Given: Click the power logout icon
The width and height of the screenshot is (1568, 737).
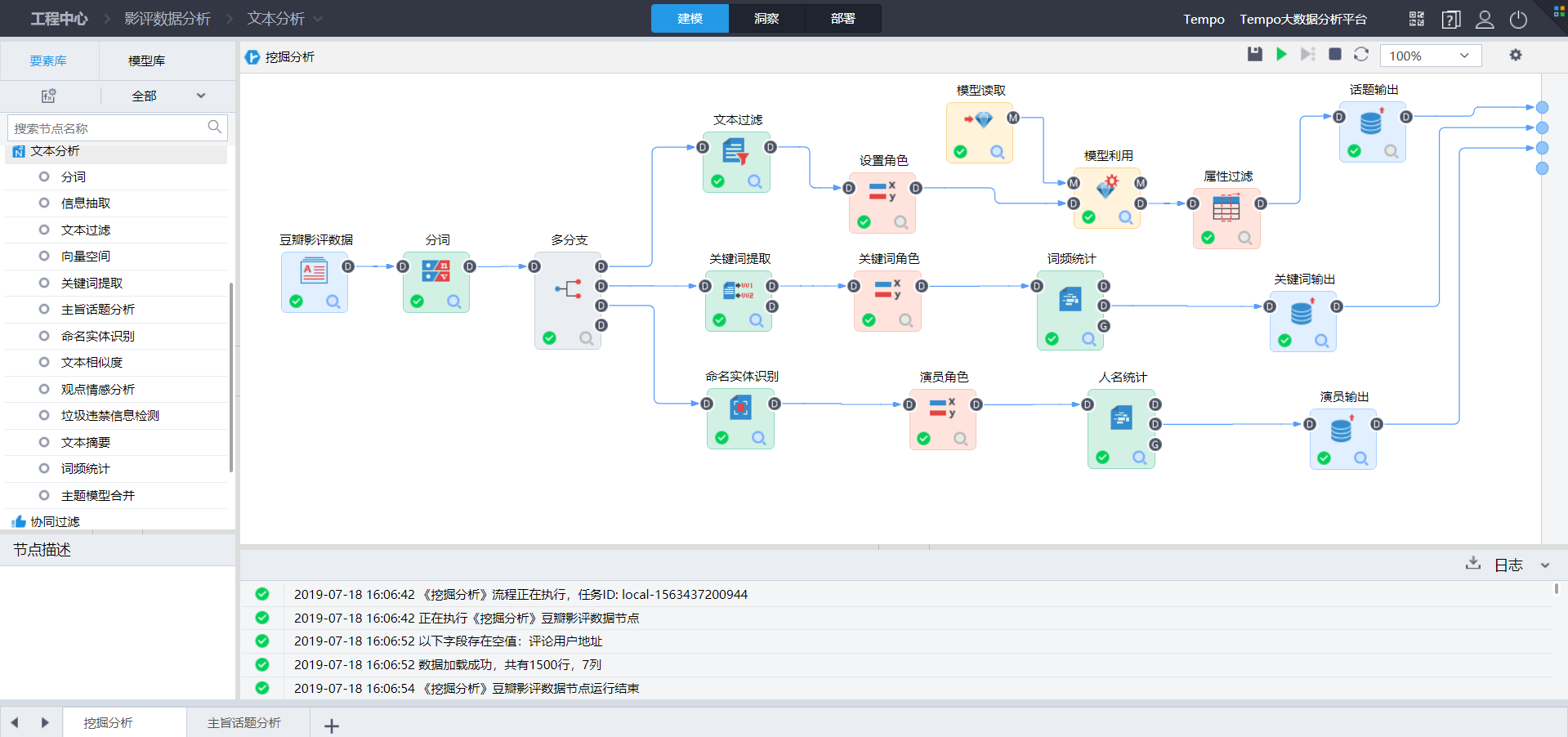Looking at the screenshot, I should (x=1518, y=19).
